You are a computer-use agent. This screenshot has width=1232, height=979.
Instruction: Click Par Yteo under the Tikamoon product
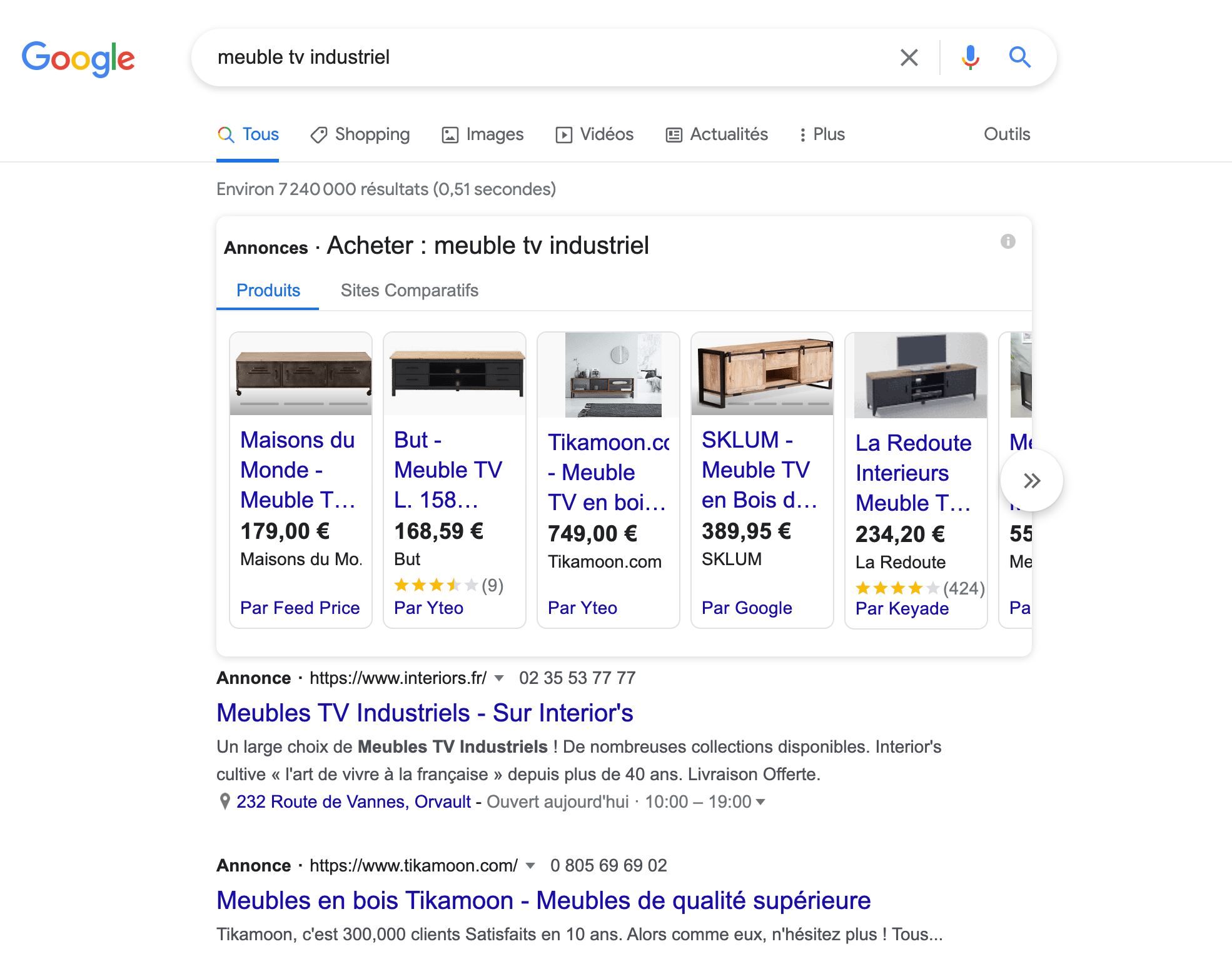coord(582,608)
